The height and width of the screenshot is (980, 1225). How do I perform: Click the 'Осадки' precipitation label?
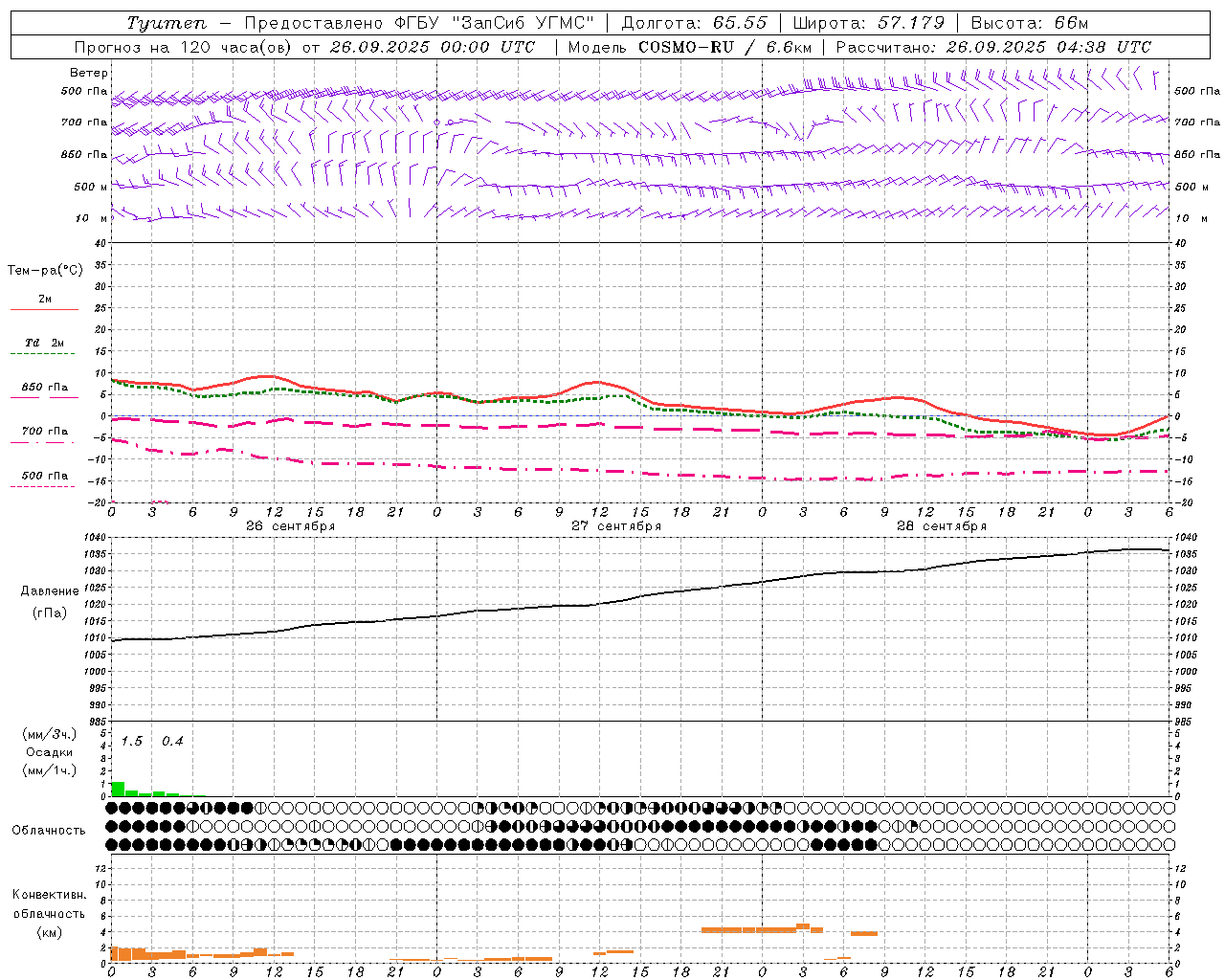tap(50, 752)
